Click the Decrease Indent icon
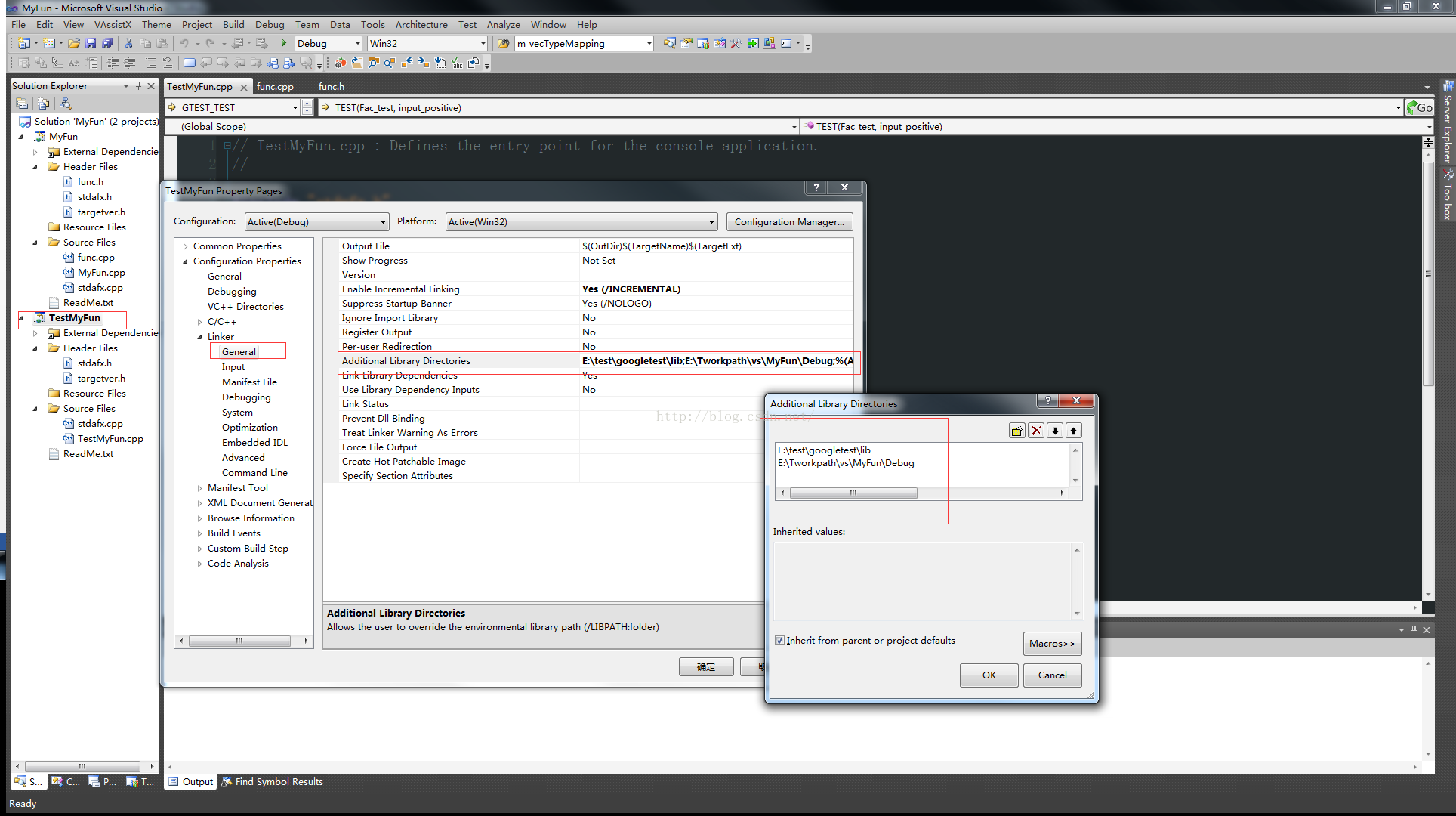 (x=113, y=63)
